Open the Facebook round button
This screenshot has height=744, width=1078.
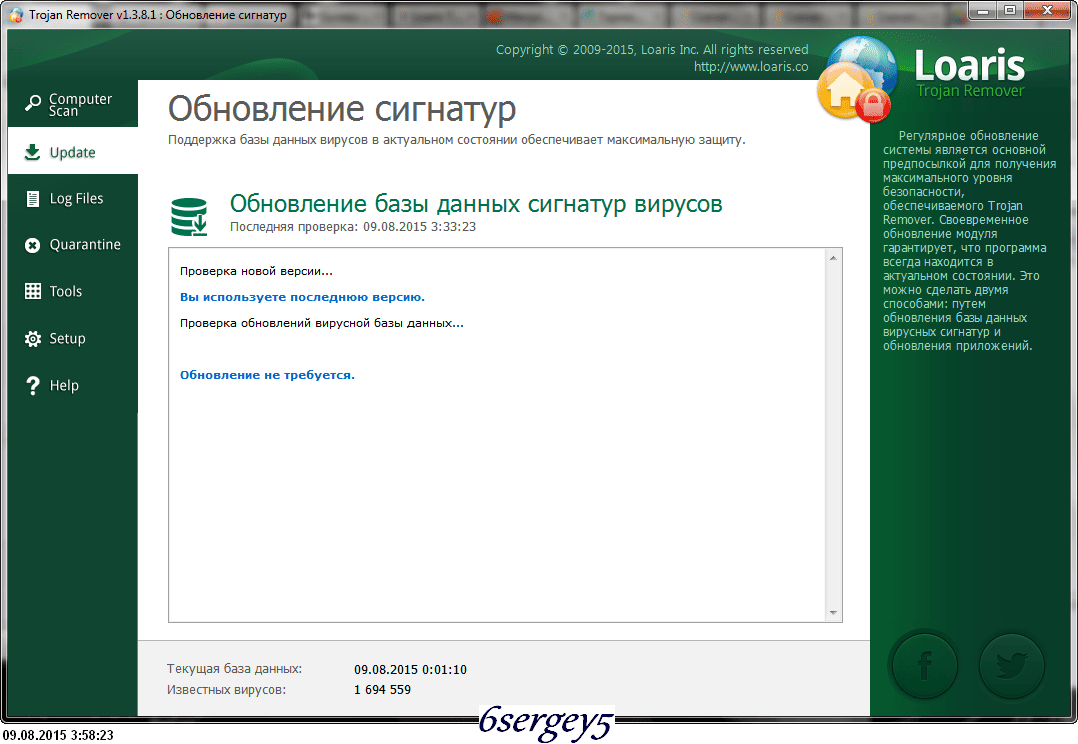[924, 665]
